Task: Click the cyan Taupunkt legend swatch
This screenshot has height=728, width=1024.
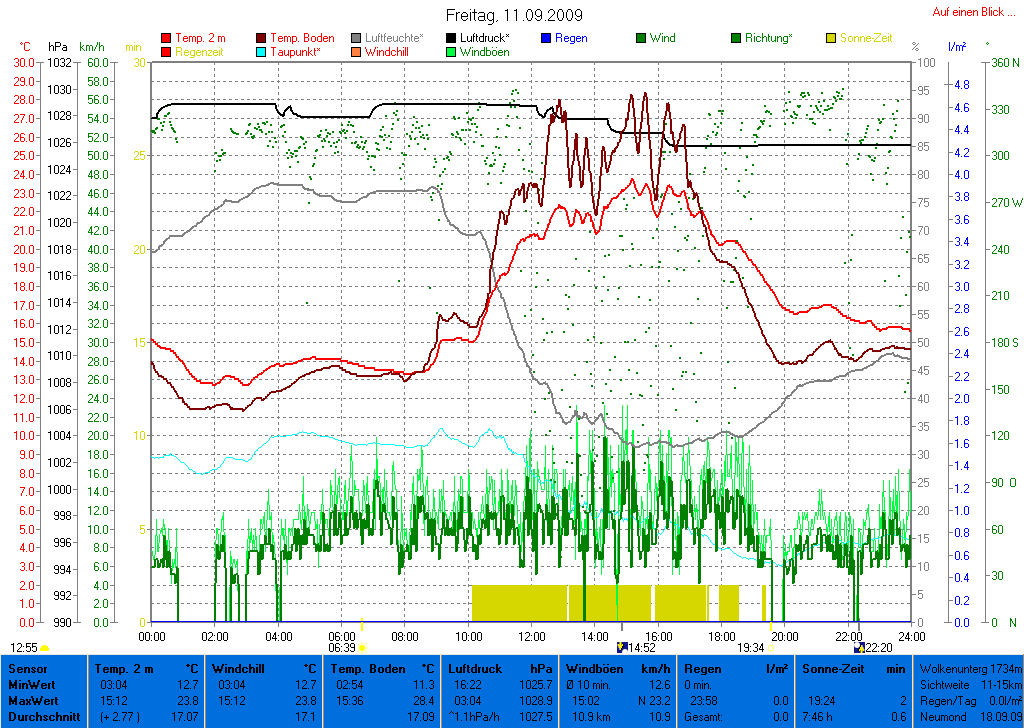Action: (x=262, y=51)
